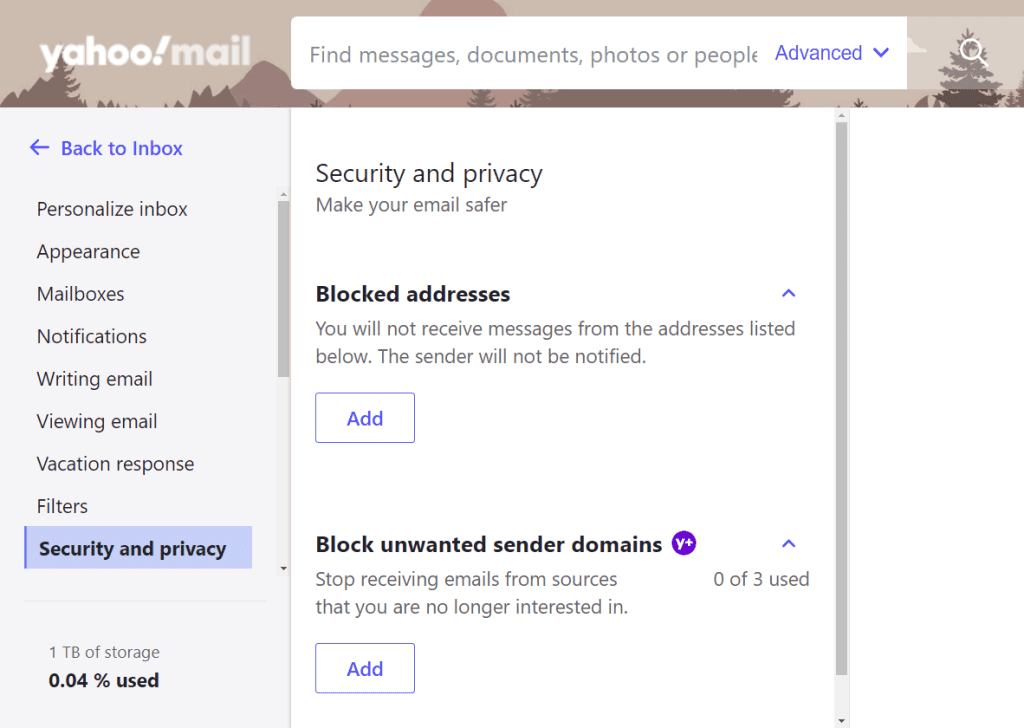Add an unwanted sender domain
Image resolution: width=1024 pixels, height=728 pixels.
(x=364, y=668)
